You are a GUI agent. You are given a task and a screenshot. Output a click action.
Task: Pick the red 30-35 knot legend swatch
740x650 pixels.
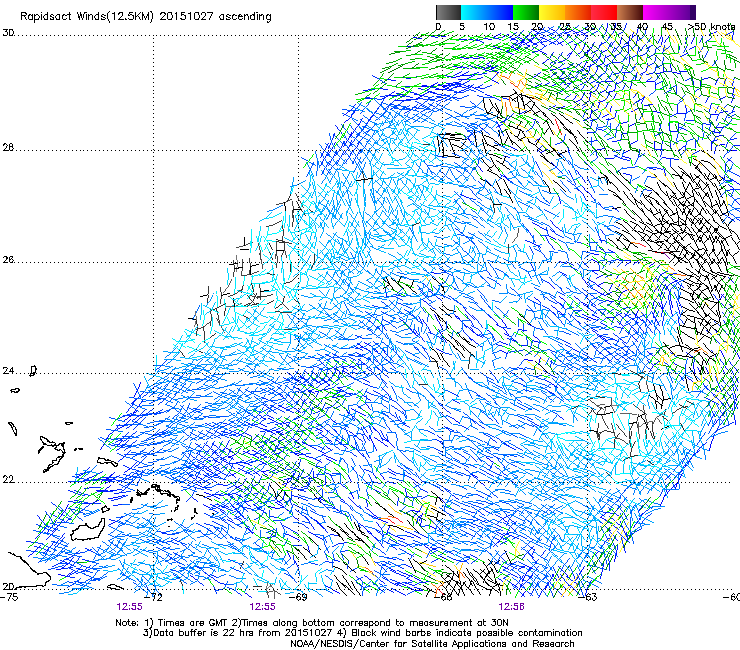point(604,12)
